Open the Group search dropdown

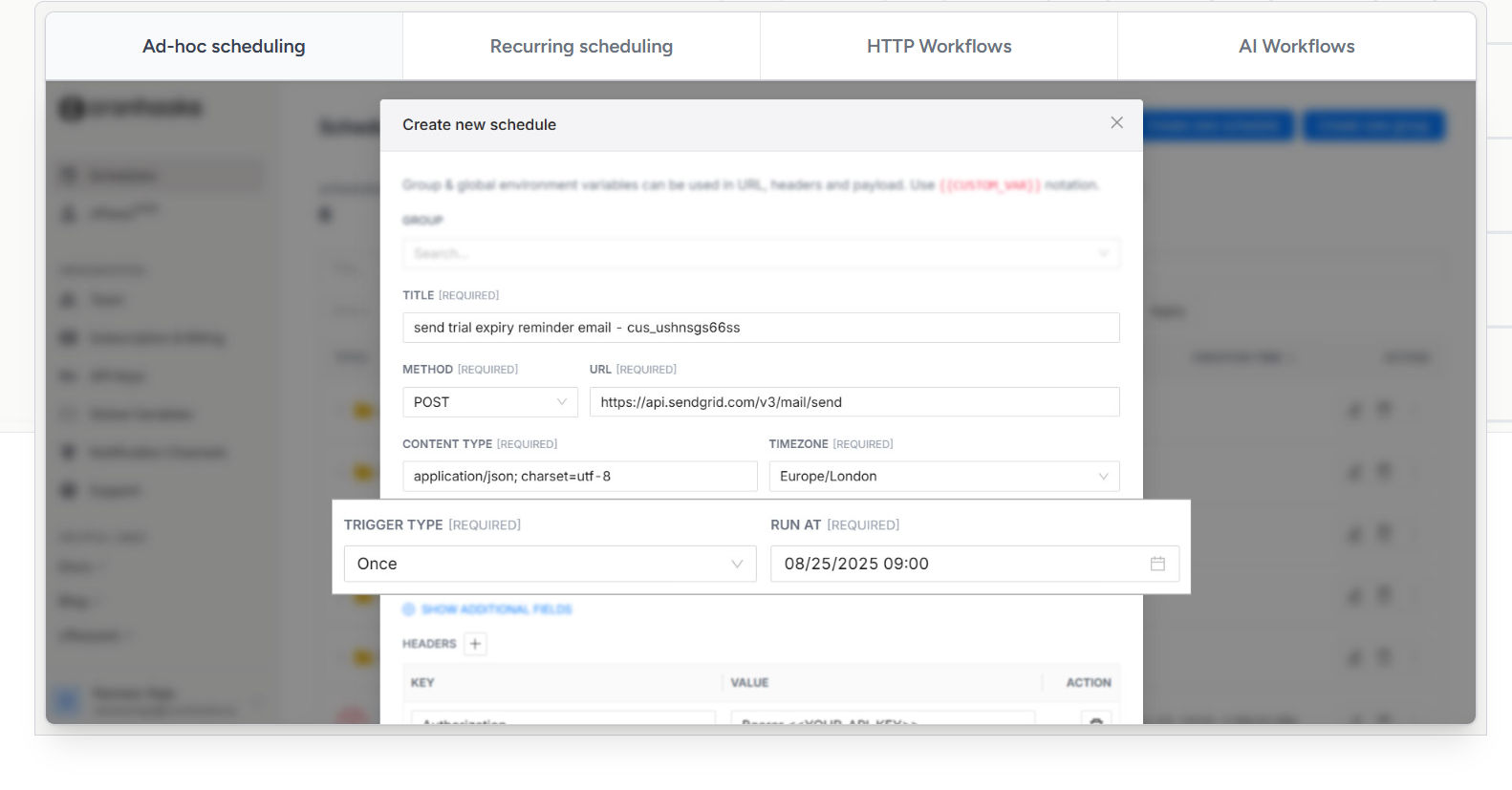click(x=761, y=253)
